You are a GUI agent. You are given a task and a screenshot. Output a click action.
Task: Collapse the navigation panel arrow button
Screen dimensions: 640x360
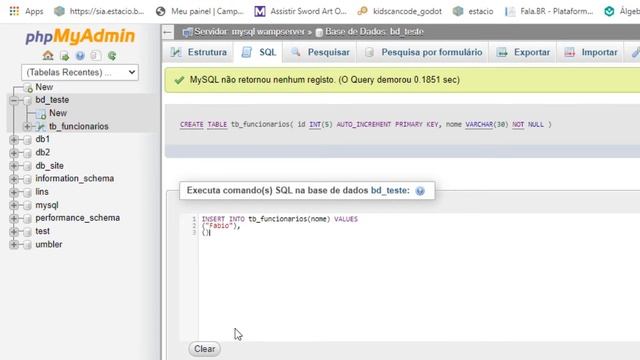pyautogui.click(x=168, y=32)
